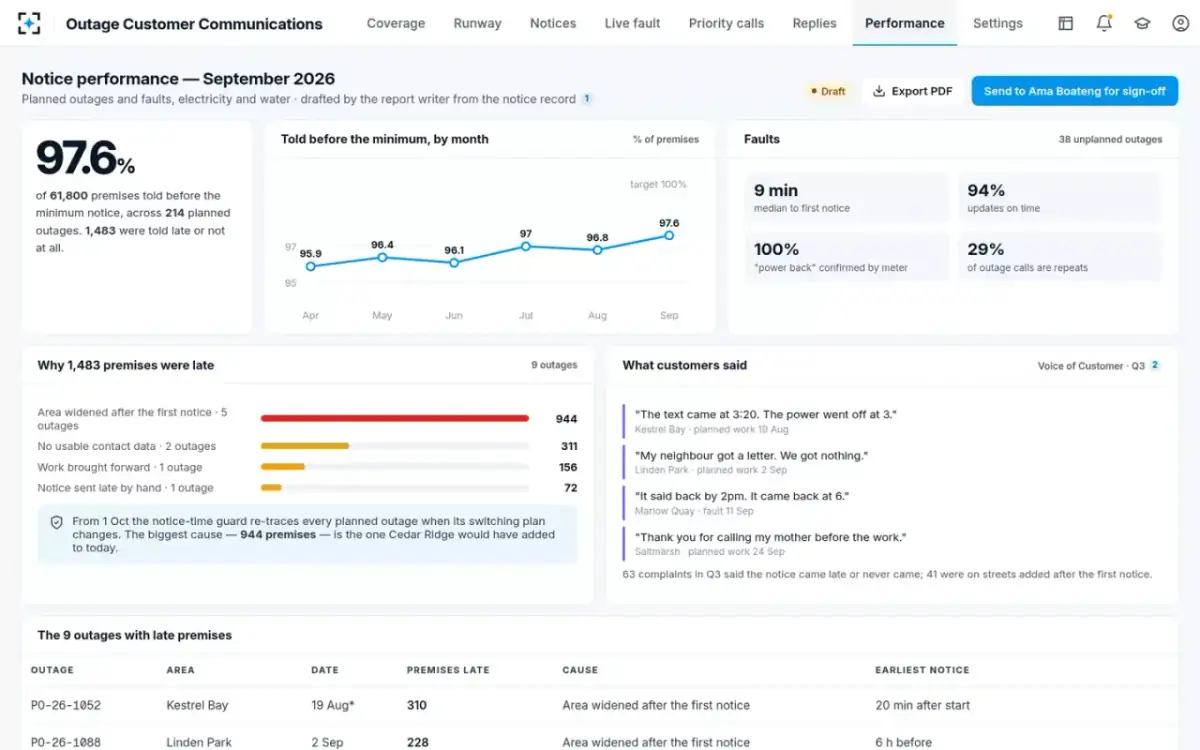Screen dimensions: 1200x750
Task: Click the 100% power back confirmed card
Action: coord(846,257)
